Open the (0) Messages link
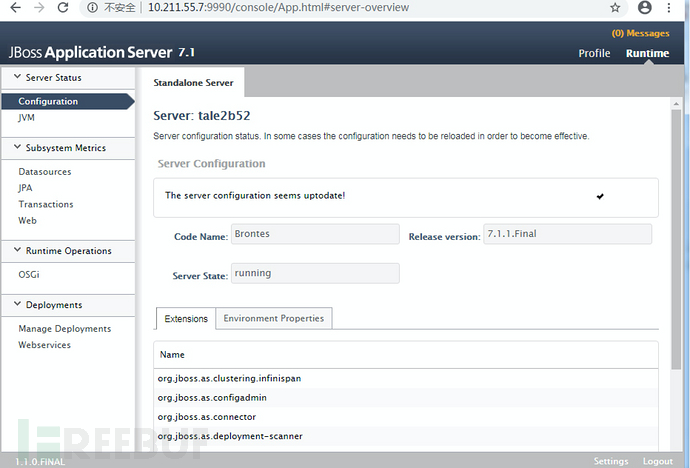690x468 pixels. click(x=640, y=34)
